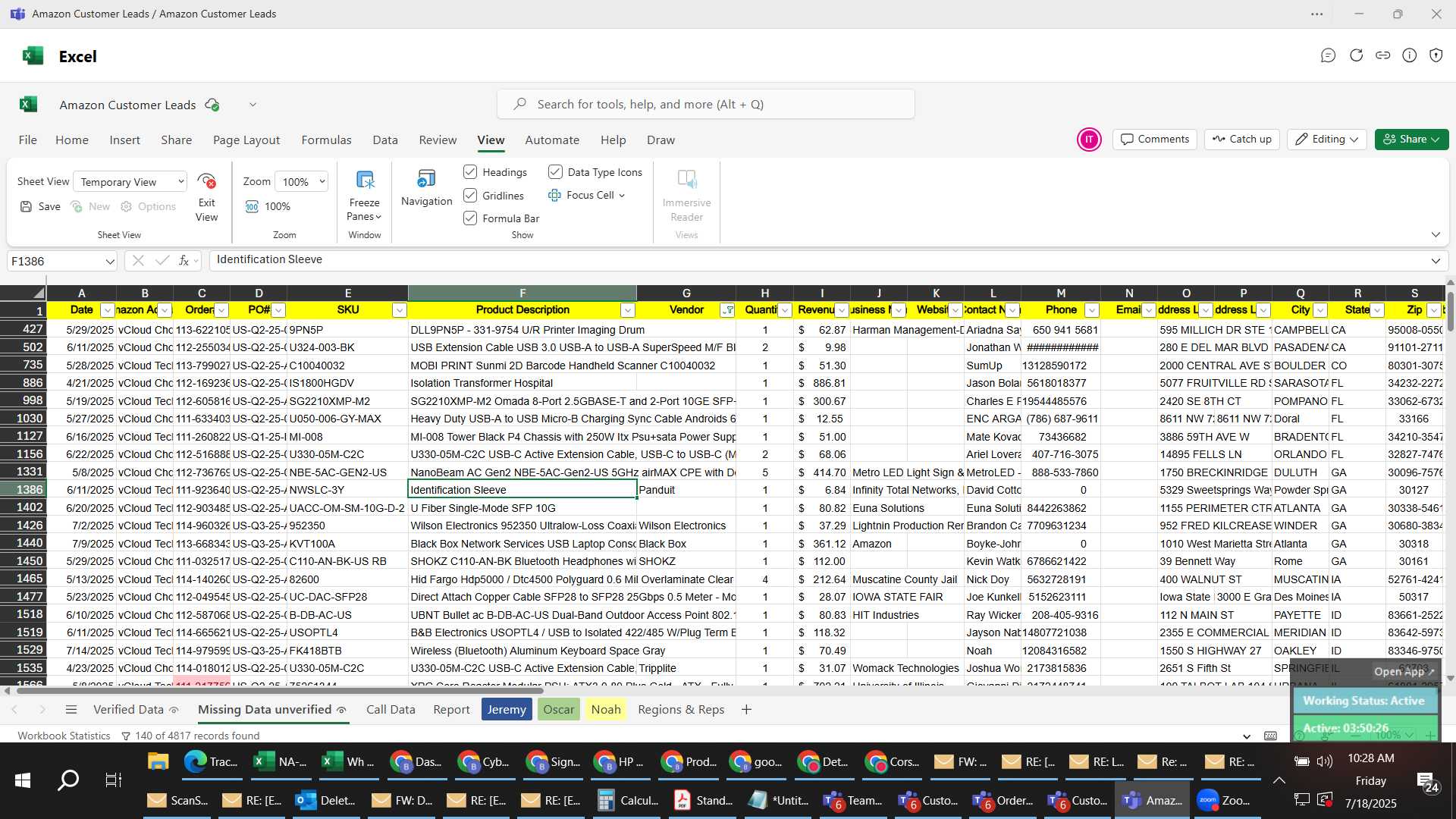Click the zoom to 100% icon
The image size is (1456, 819).
pos(252,206)
